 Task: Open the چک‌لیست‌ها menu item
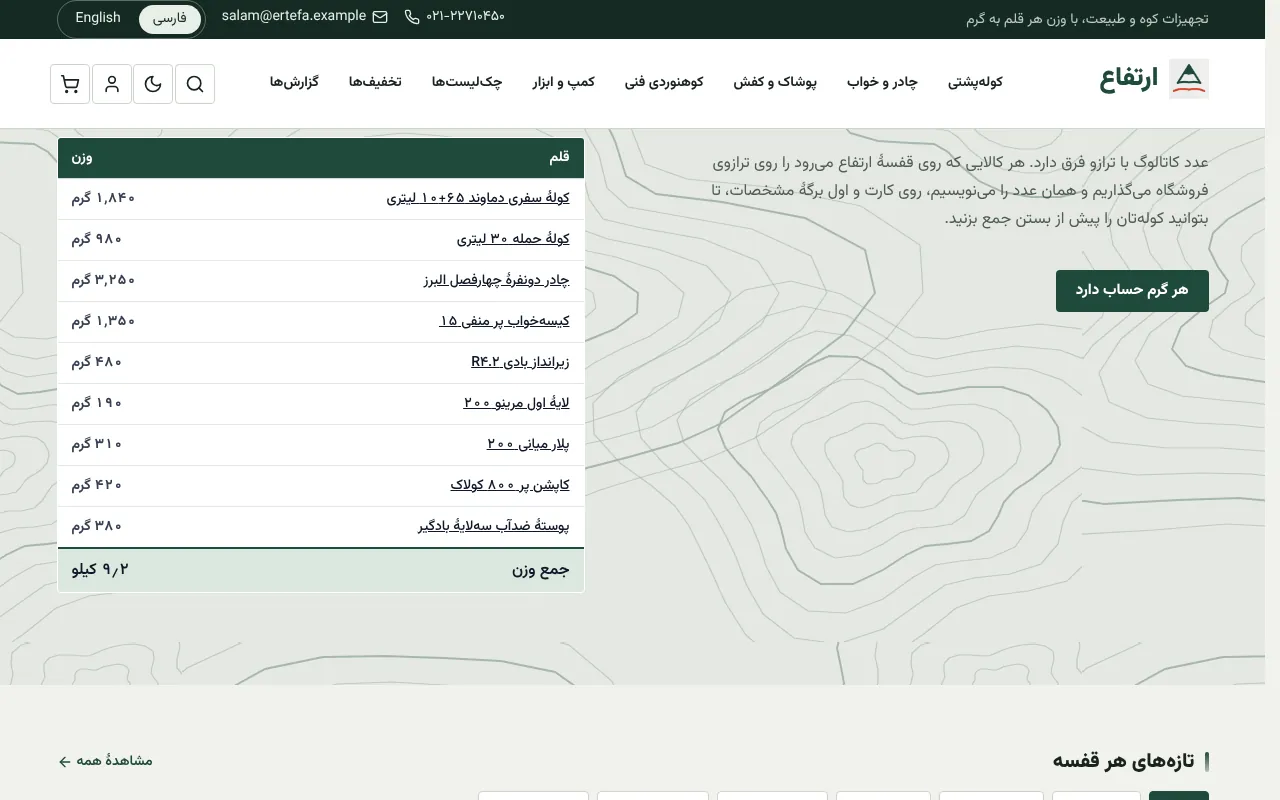click(x=467, y=82)
